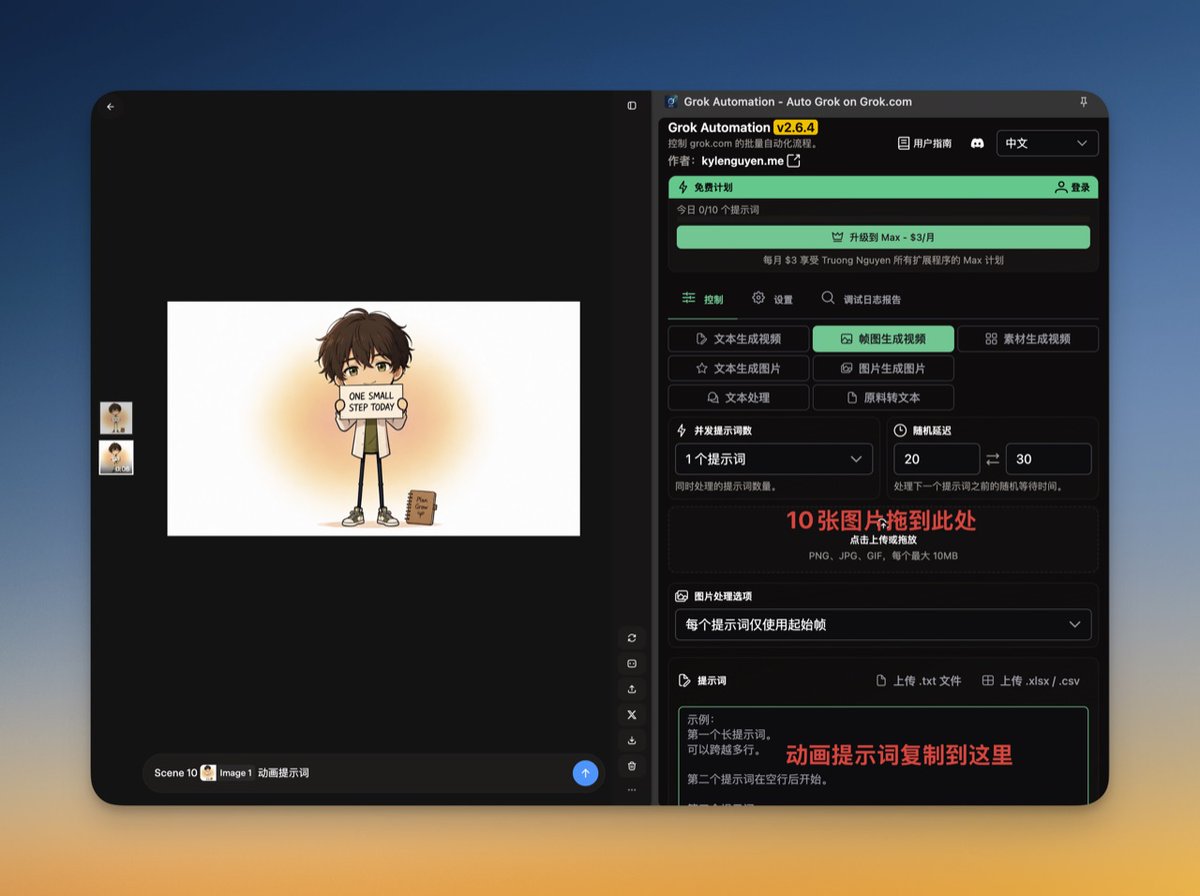Select the first image thumbnail in left strip
This screenshot has width=1200, height=896.
coord(116,417)
